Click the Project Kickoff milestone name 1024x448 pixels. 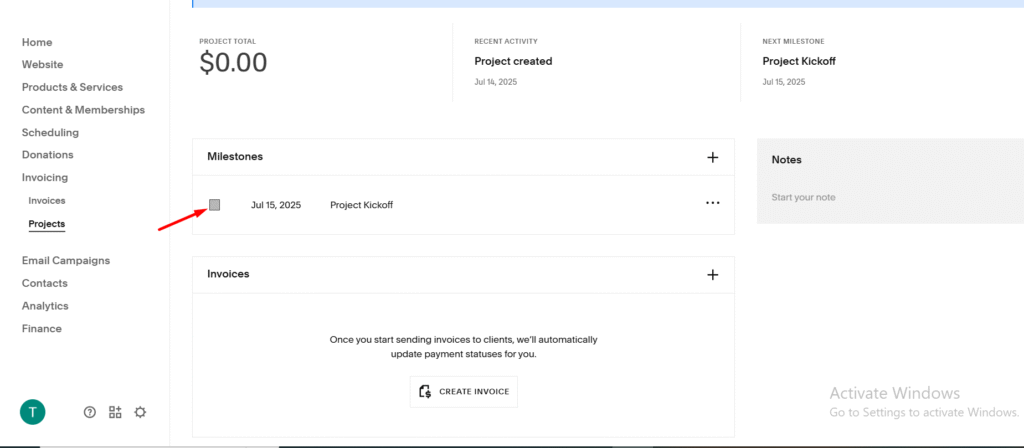[361, 205]
